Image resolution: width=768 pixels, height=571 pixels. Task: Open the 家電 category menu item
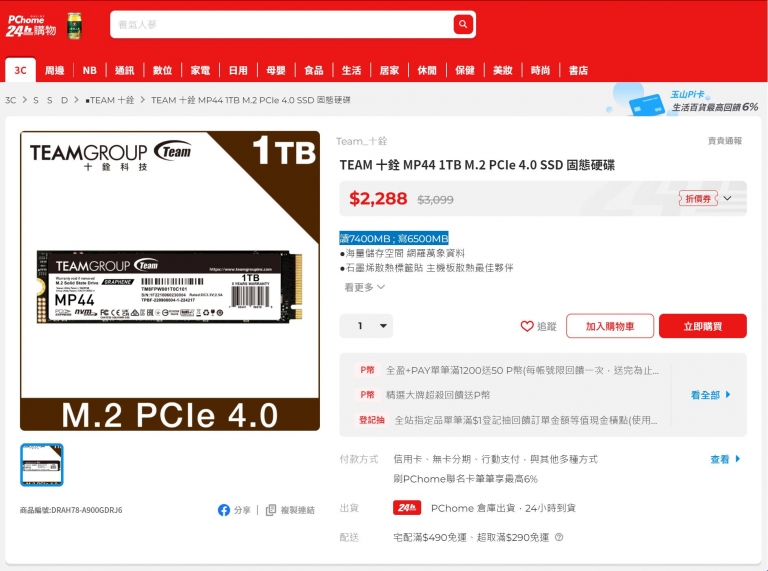(x=200, y=71)
